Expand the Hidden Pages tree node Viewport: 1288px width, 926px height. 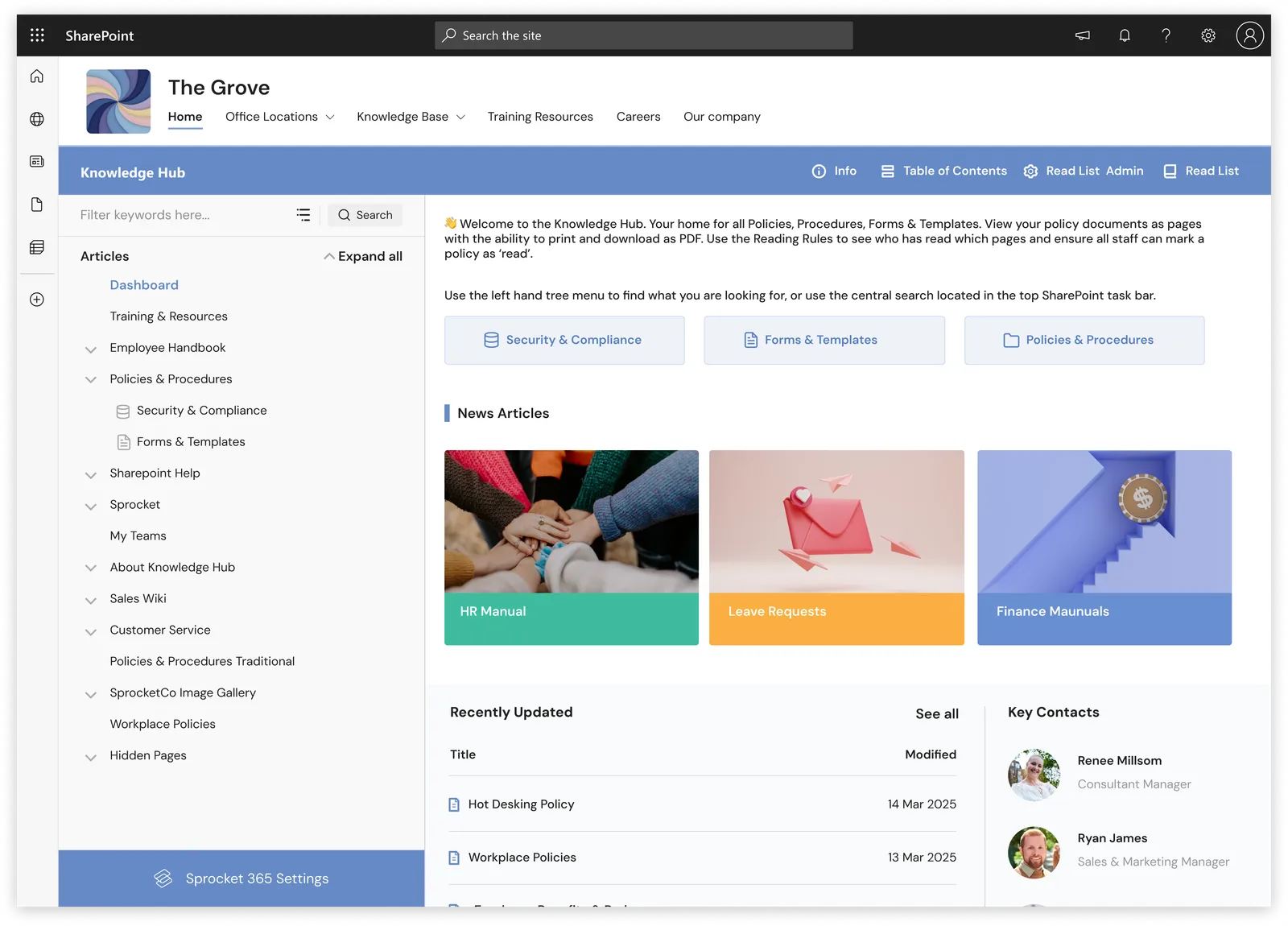point(91,757)
